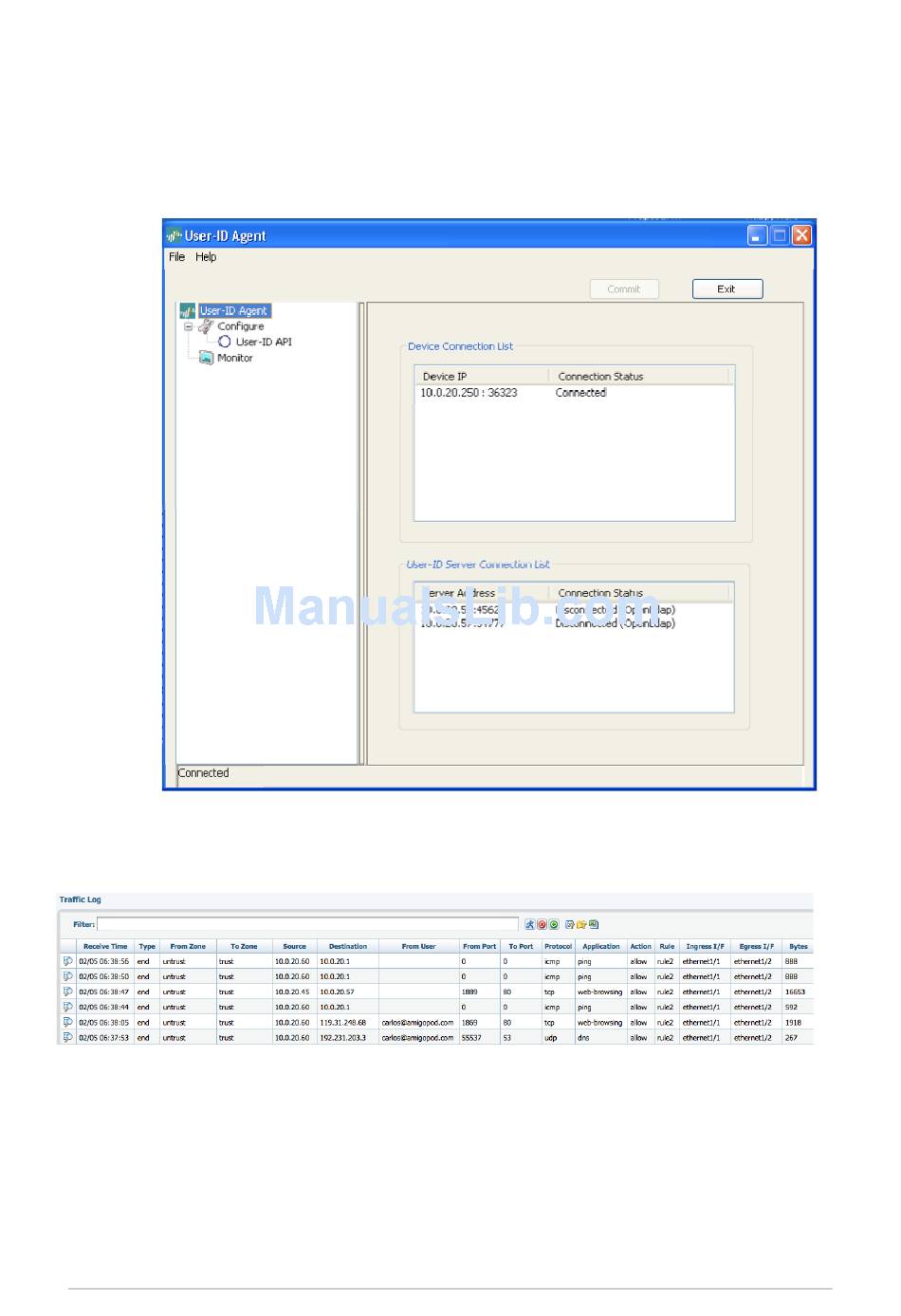
Task: Open the File menu
Action: pyautogui.click(x=176, y=257)
